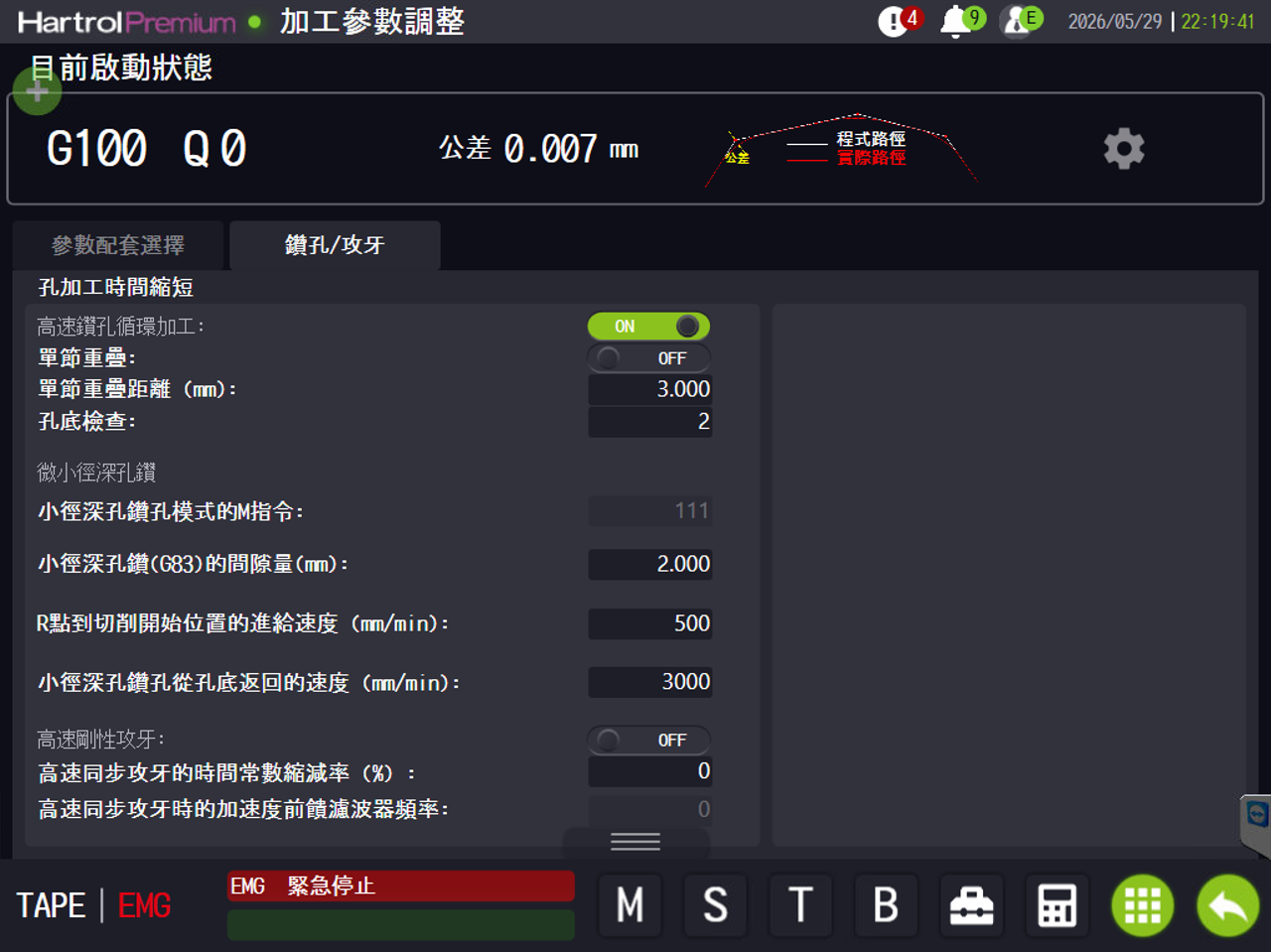Image resolution: width=1271 pixels, height=952 pixels.
Task: Select the 鑽孔/攻牙 tab
Action: click(335, 245)
